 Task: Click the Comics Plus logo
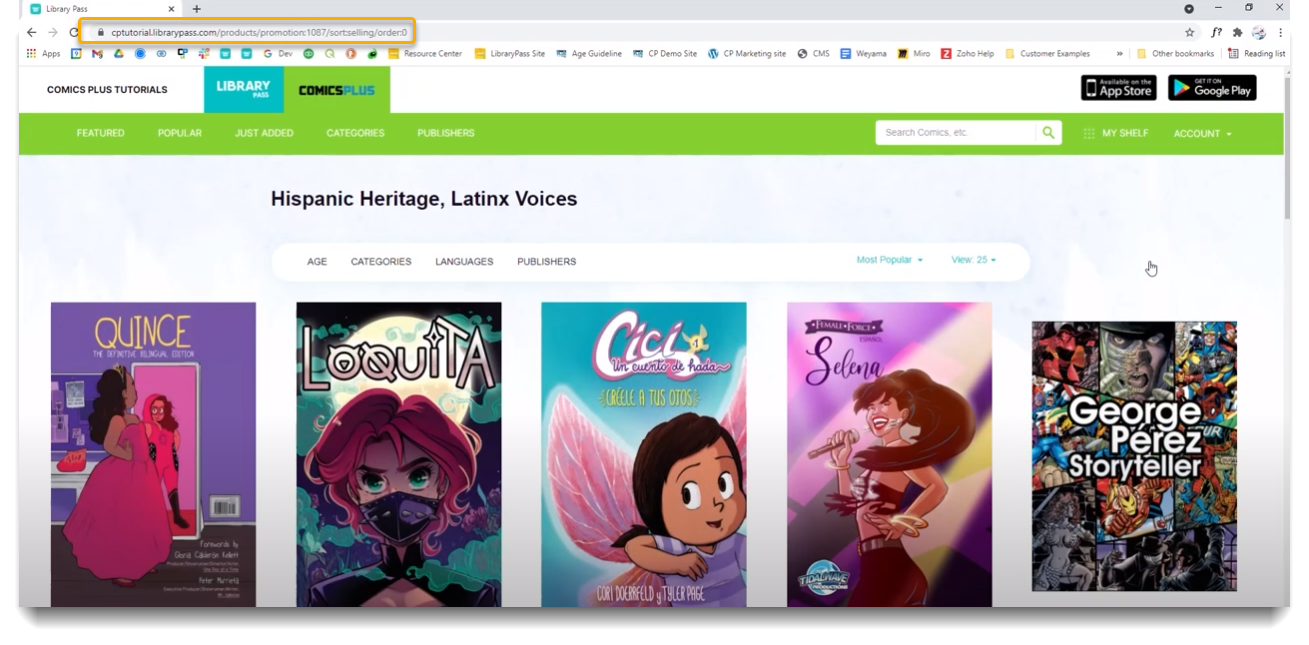pos(337,90)
